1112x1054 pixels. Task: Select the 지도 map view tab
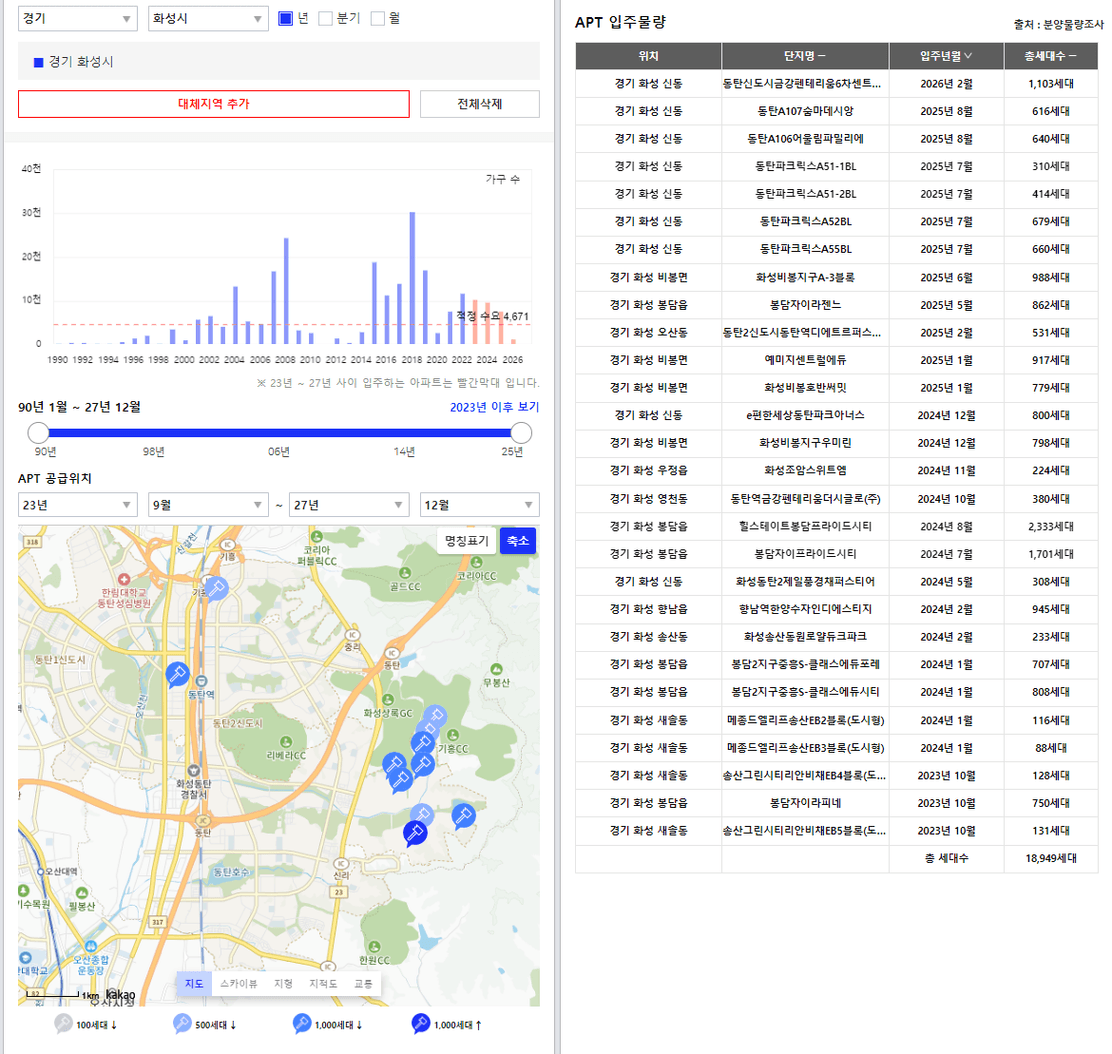click(194, 984)
